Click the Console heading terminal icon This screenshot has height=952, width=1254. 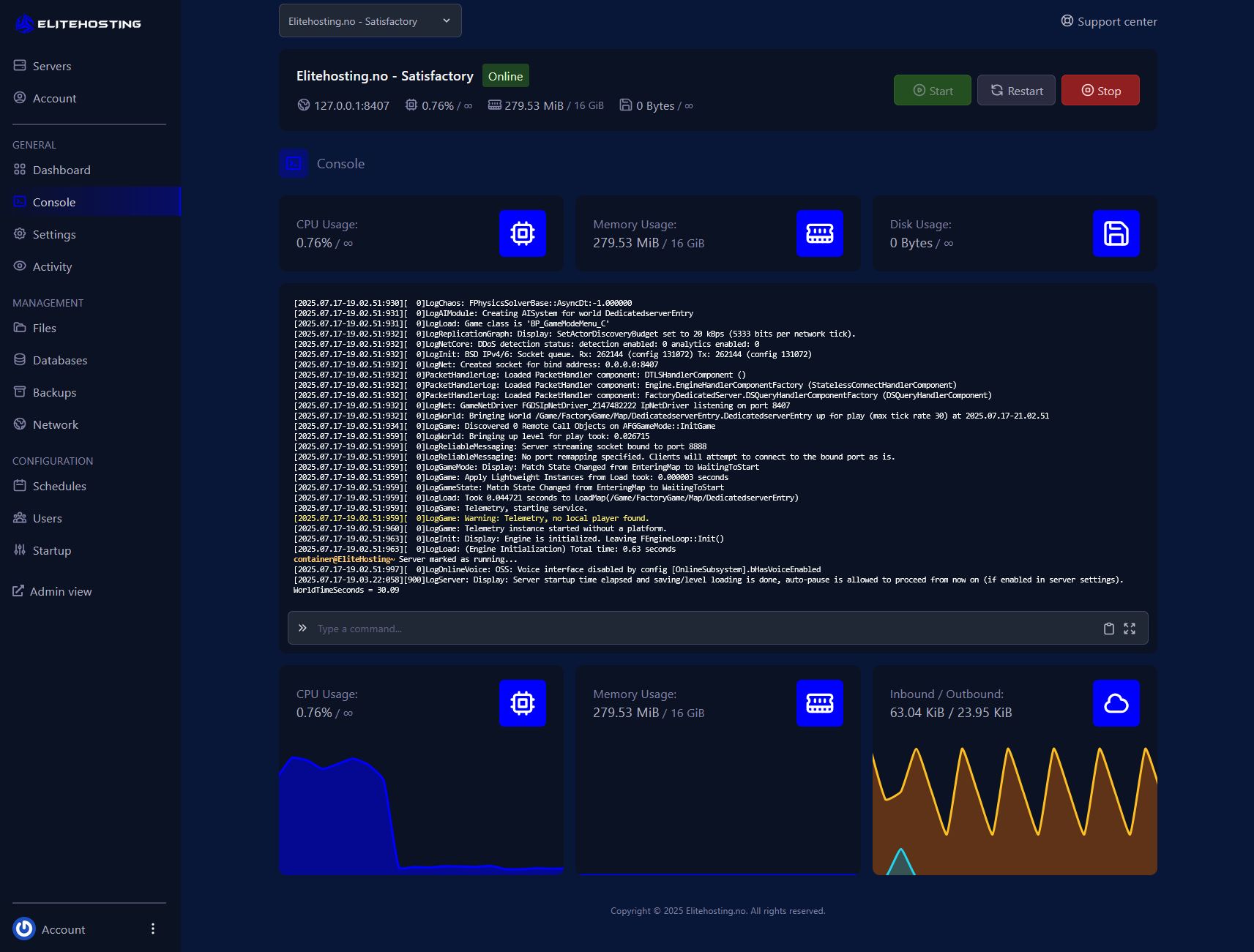(294, 163)
